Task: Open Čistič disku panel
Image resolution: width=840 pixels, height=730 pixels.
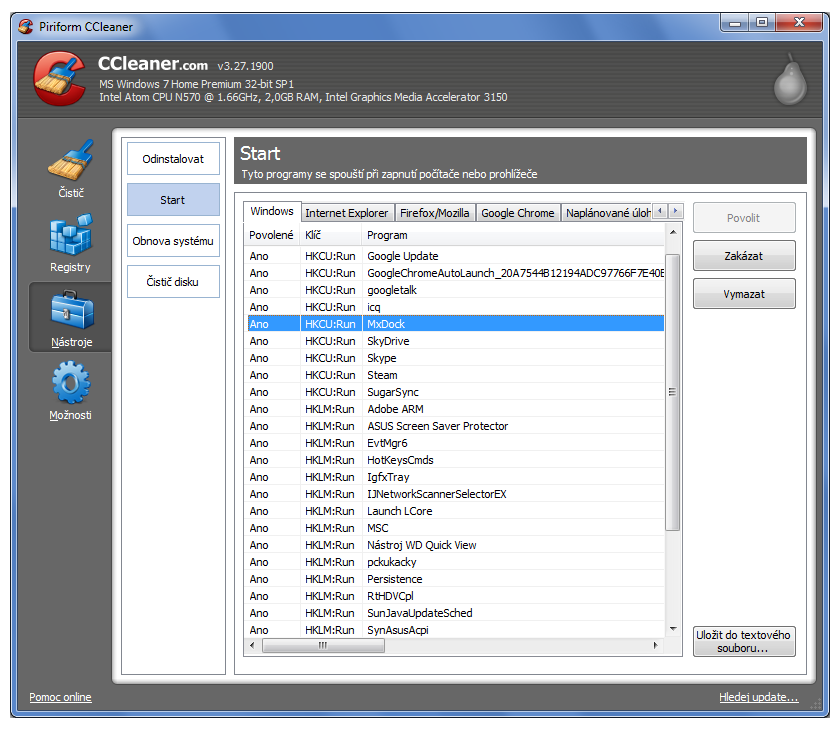Action: tap(173, 282)
